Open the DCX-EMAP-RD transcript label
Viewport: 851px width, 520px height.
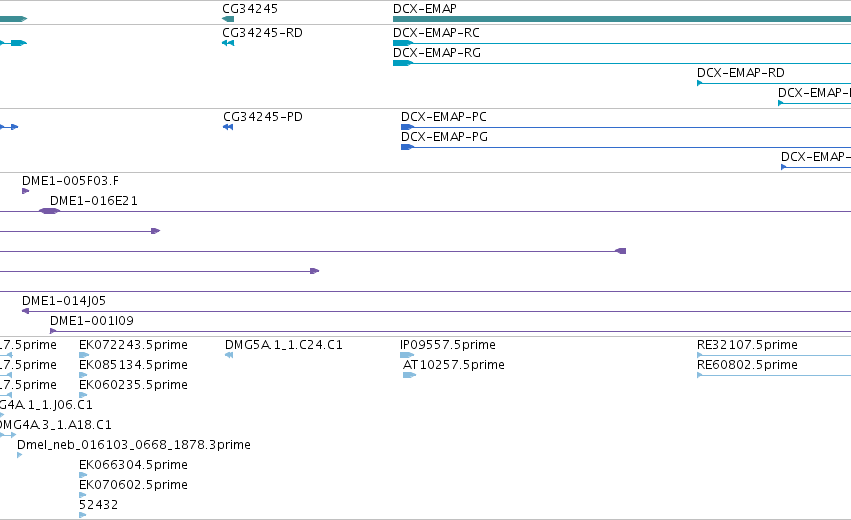(741, 73)
